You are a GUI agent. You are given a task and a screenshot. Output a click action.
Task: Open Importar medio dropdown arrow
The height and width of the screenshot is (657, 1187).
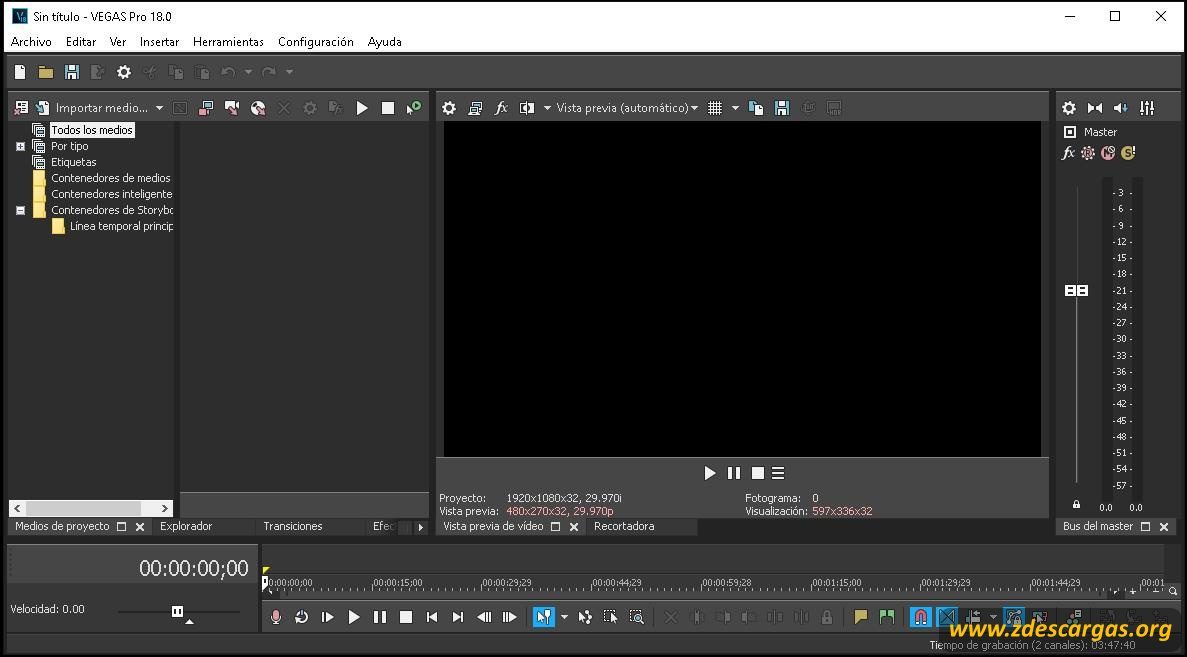pos(159,108)
